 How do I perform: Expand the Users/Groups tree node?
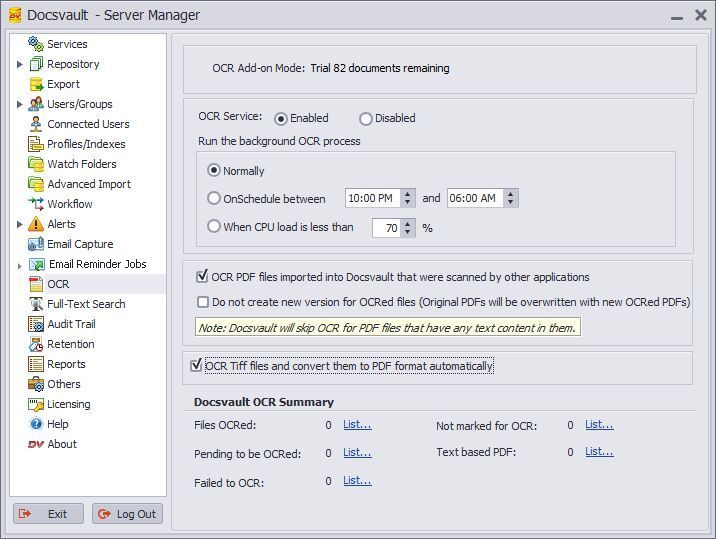[20, 104]
